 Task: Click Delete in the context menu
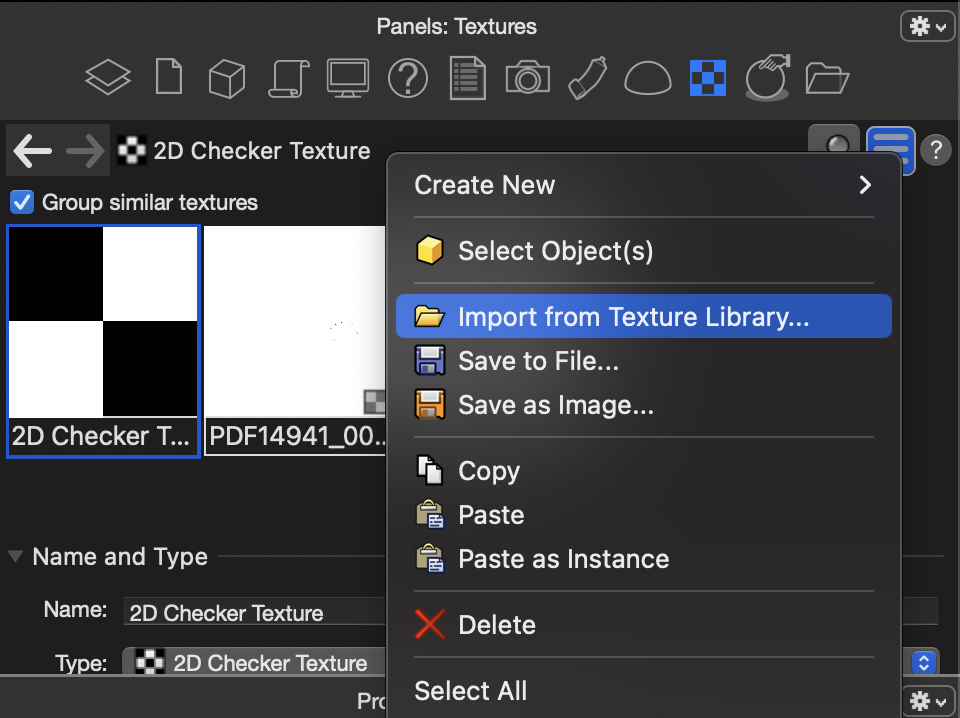(496, 625)
